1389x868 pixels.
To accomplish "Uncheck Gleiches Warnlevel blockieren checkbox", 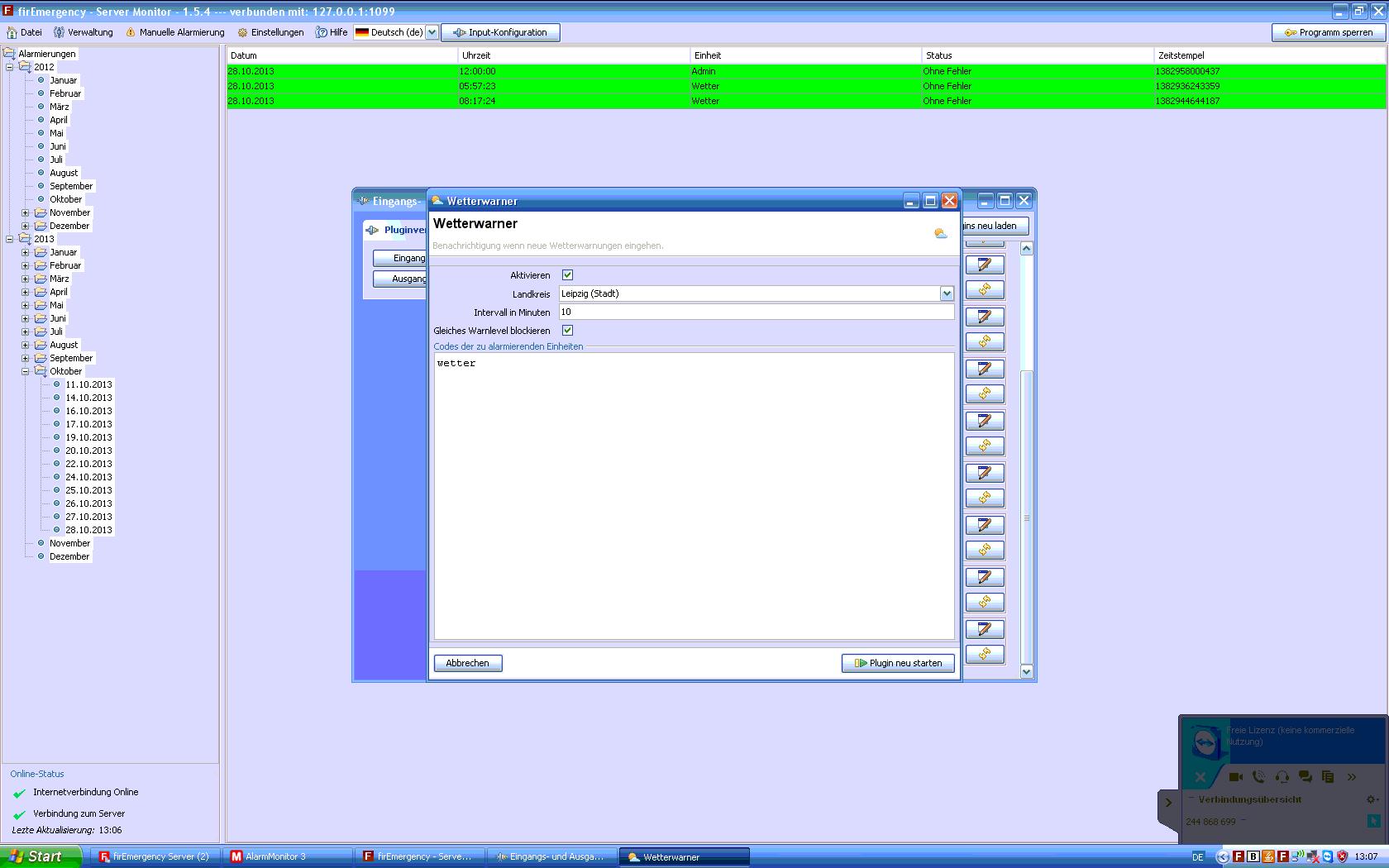I will pos(567,331).
